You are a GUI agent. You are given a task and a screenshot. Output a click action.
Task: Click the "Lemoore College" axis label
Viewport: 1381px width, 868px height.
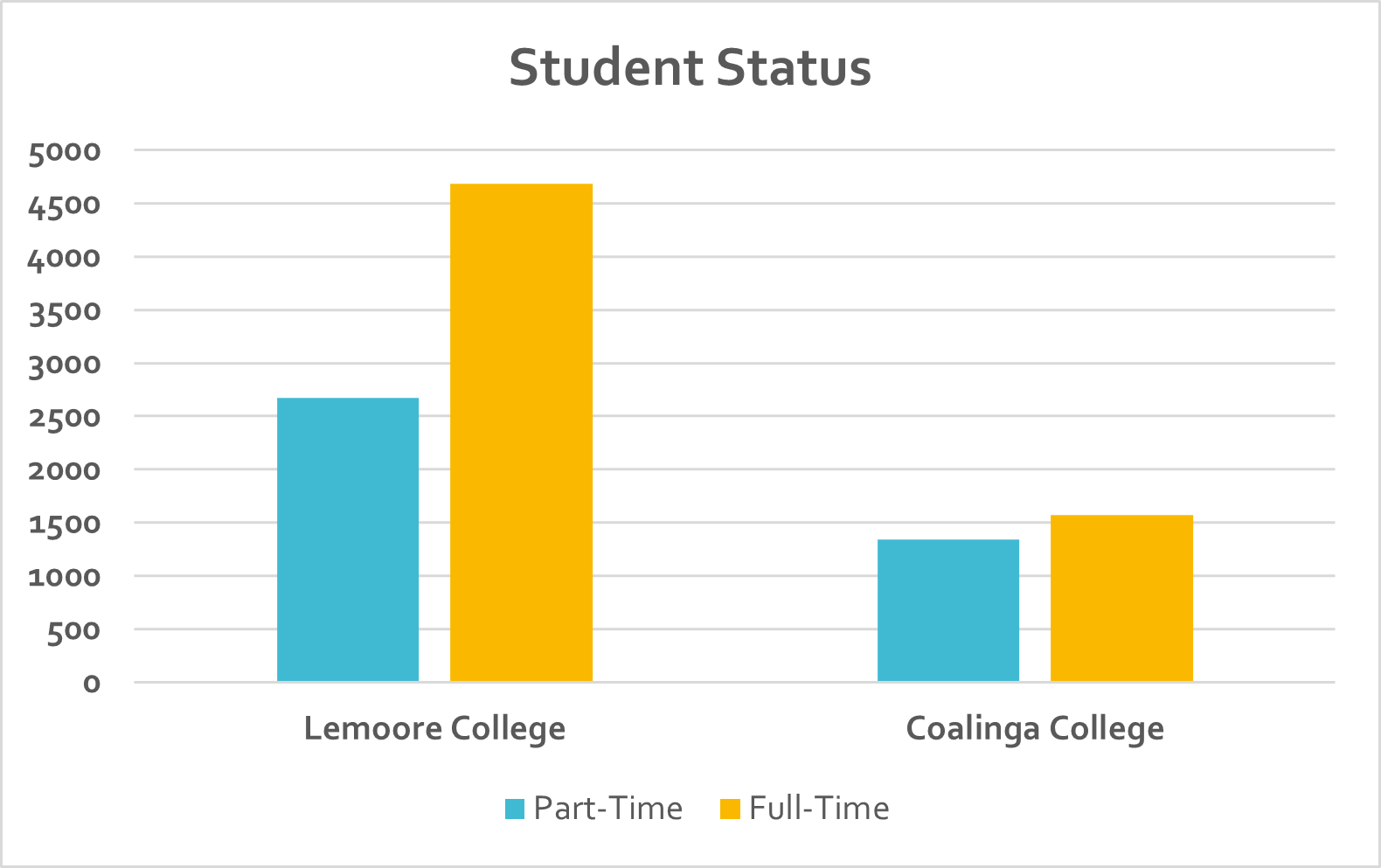434,728
